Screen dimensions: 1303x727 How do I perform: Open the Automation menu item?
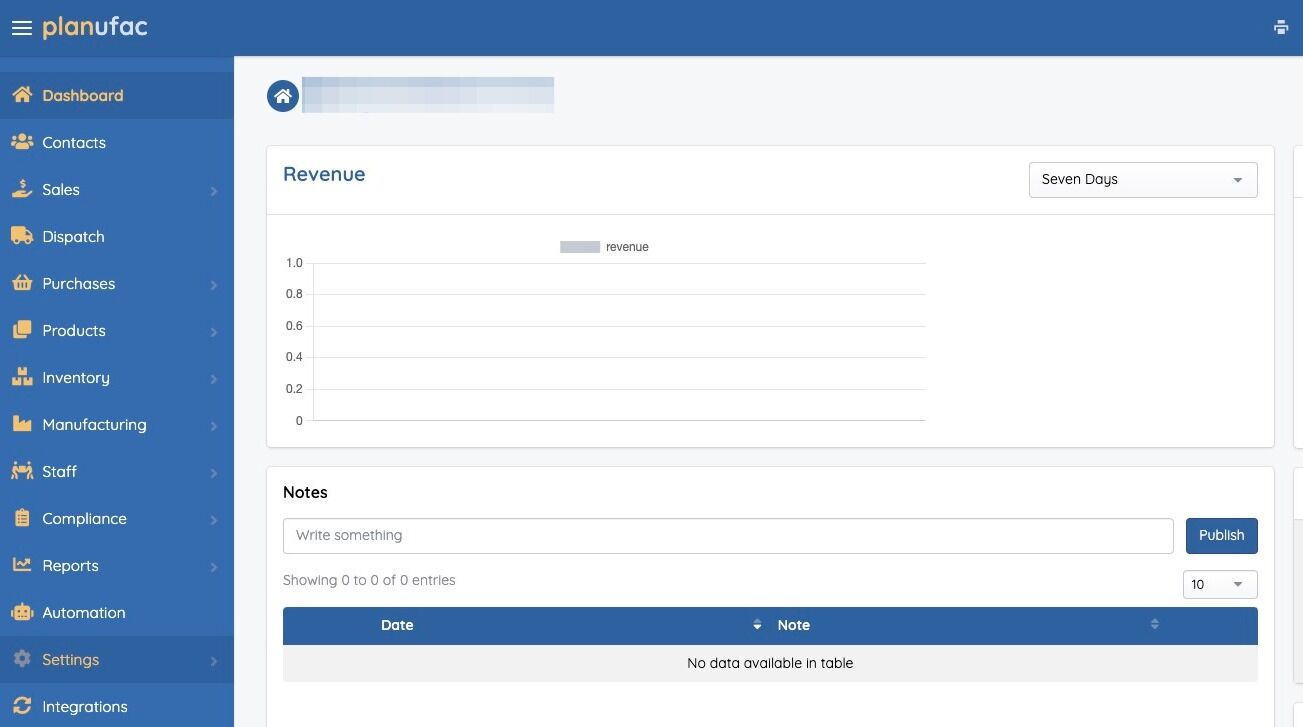pos(117,612)
